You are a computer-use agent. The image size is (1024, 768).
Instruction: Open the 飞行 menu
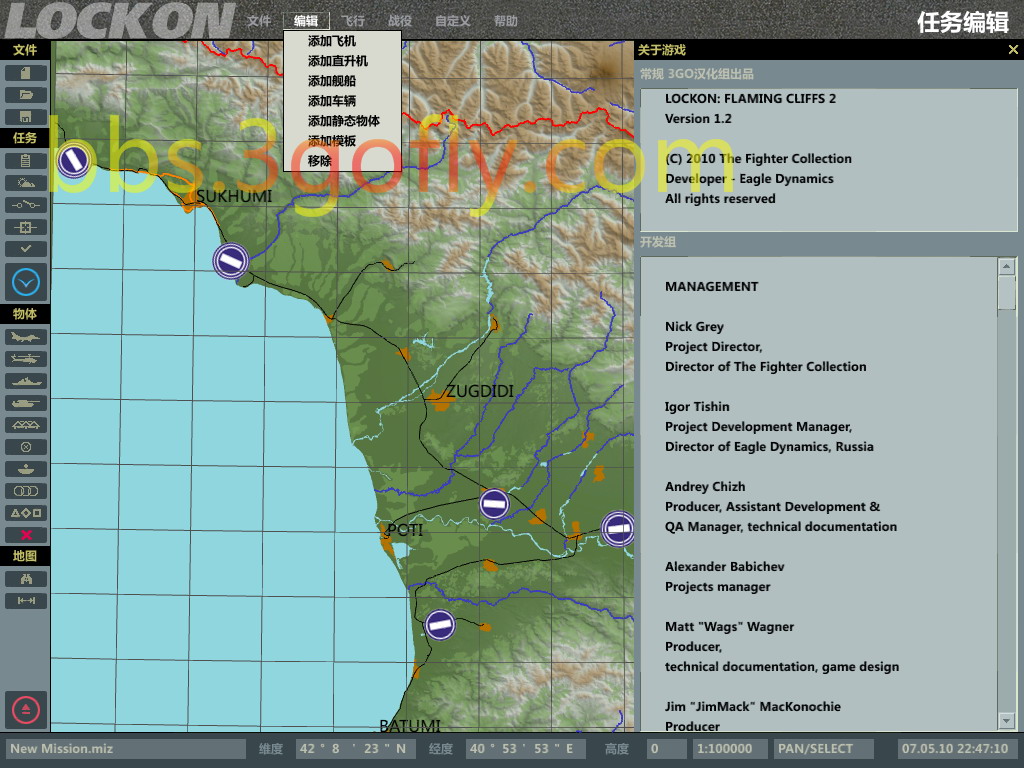click(x=353, y=21)
